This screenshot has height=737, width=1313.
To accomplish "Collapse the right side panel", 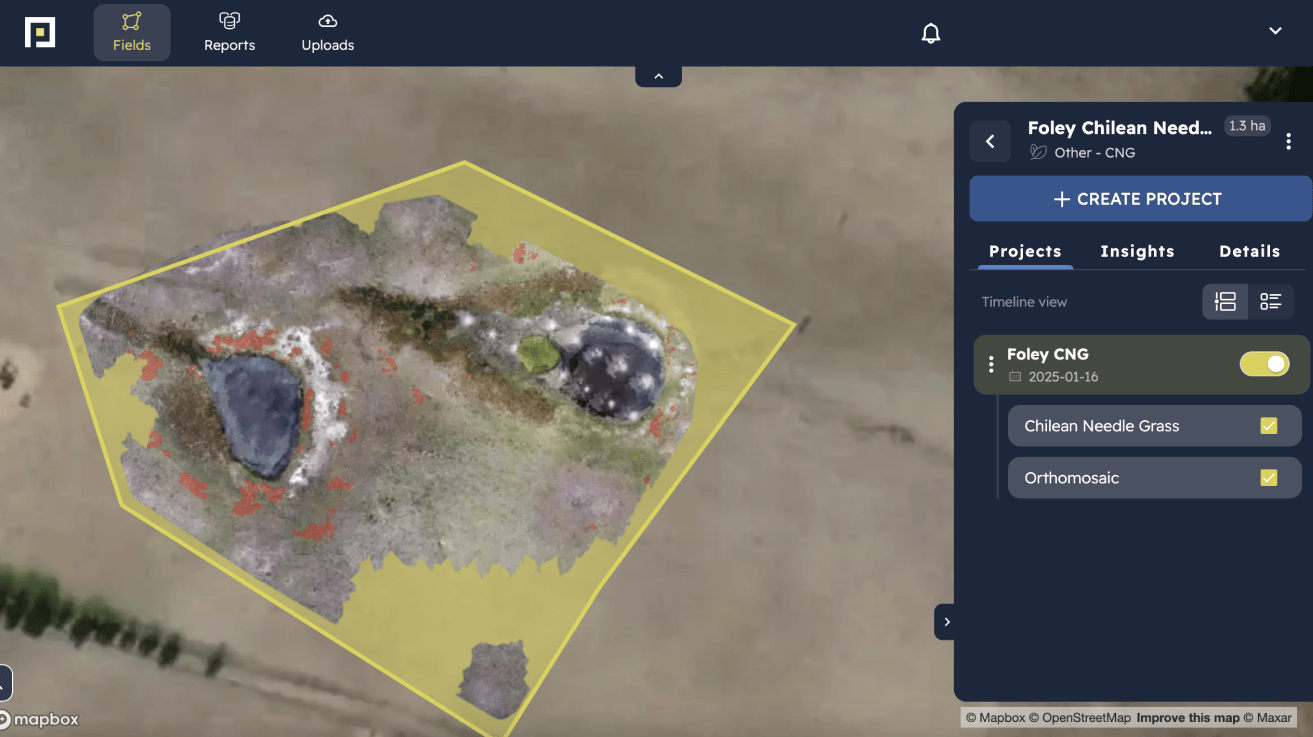I will point(946,622).
